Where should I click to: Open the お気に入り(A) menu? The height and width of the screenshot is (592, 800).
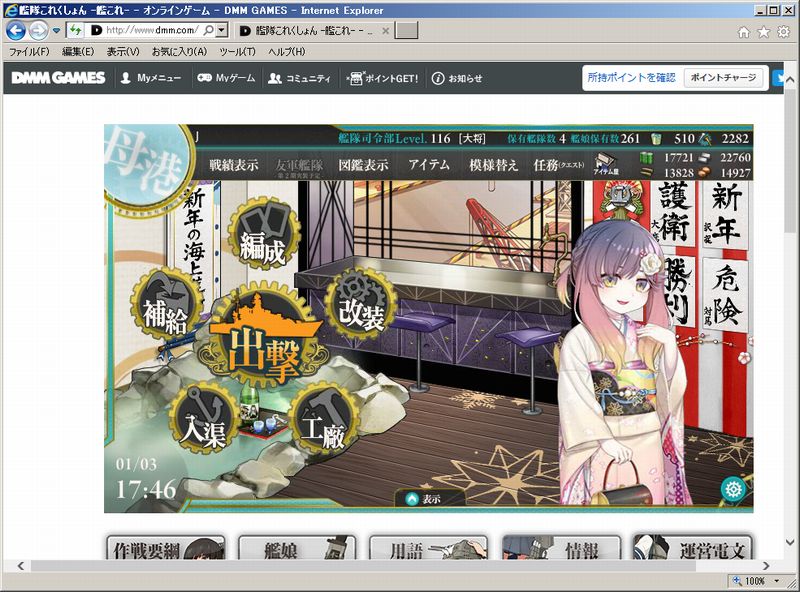(179, 52)
